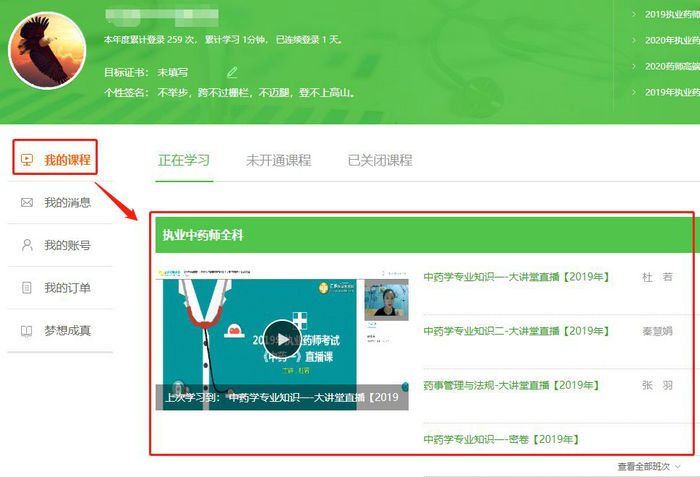Click the eagle profile avatar
Viewport: 700px width, 477px height.
(47, 50)
